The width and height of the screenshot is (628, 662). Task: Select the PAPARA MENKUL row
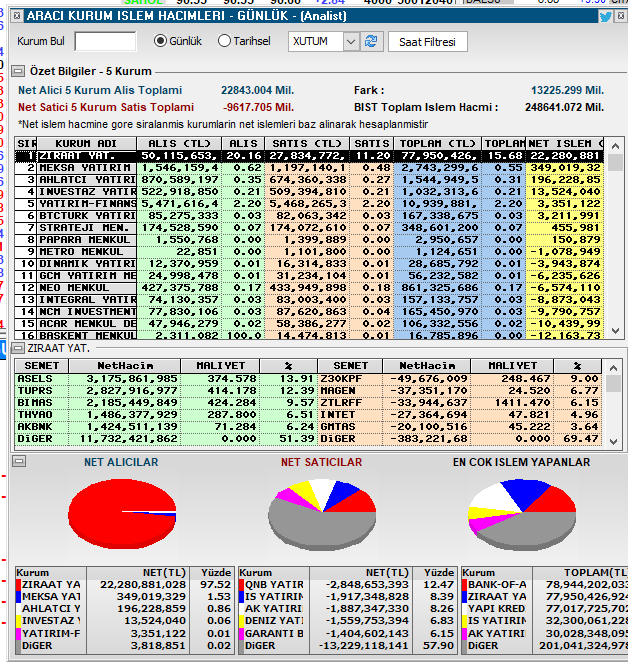point(309,240)
